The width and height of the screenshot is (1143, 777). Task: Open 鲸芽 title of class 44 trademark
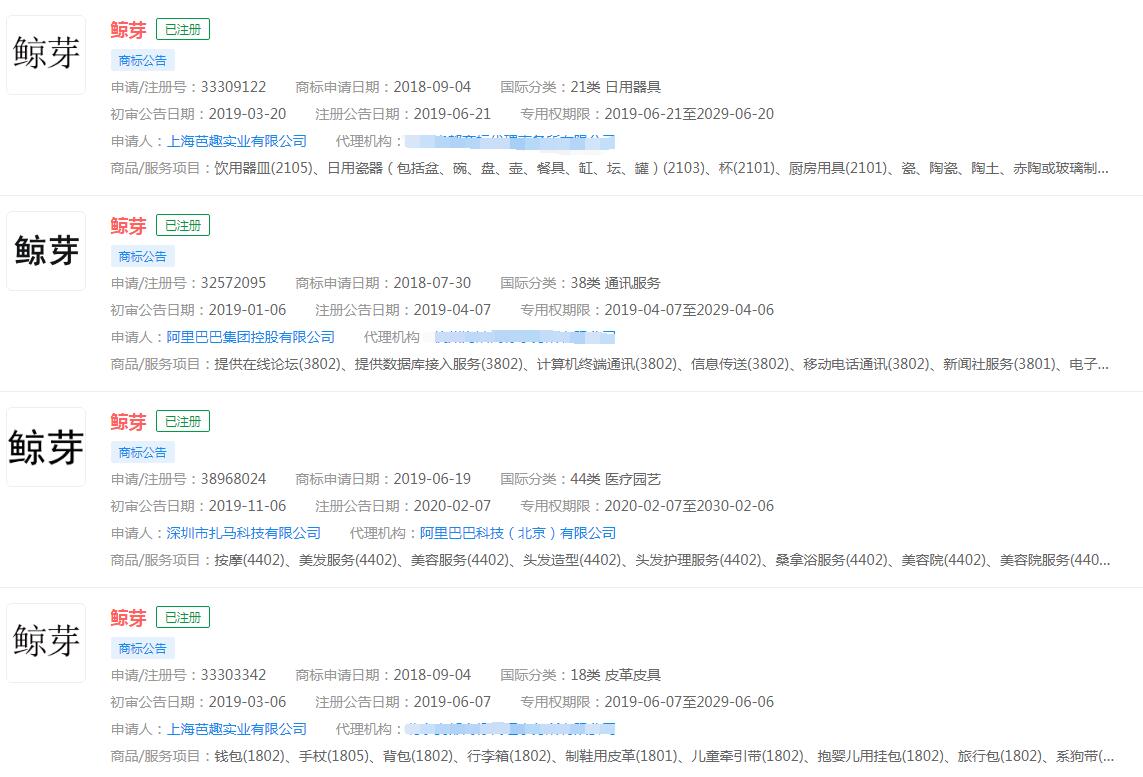(128, 422)
